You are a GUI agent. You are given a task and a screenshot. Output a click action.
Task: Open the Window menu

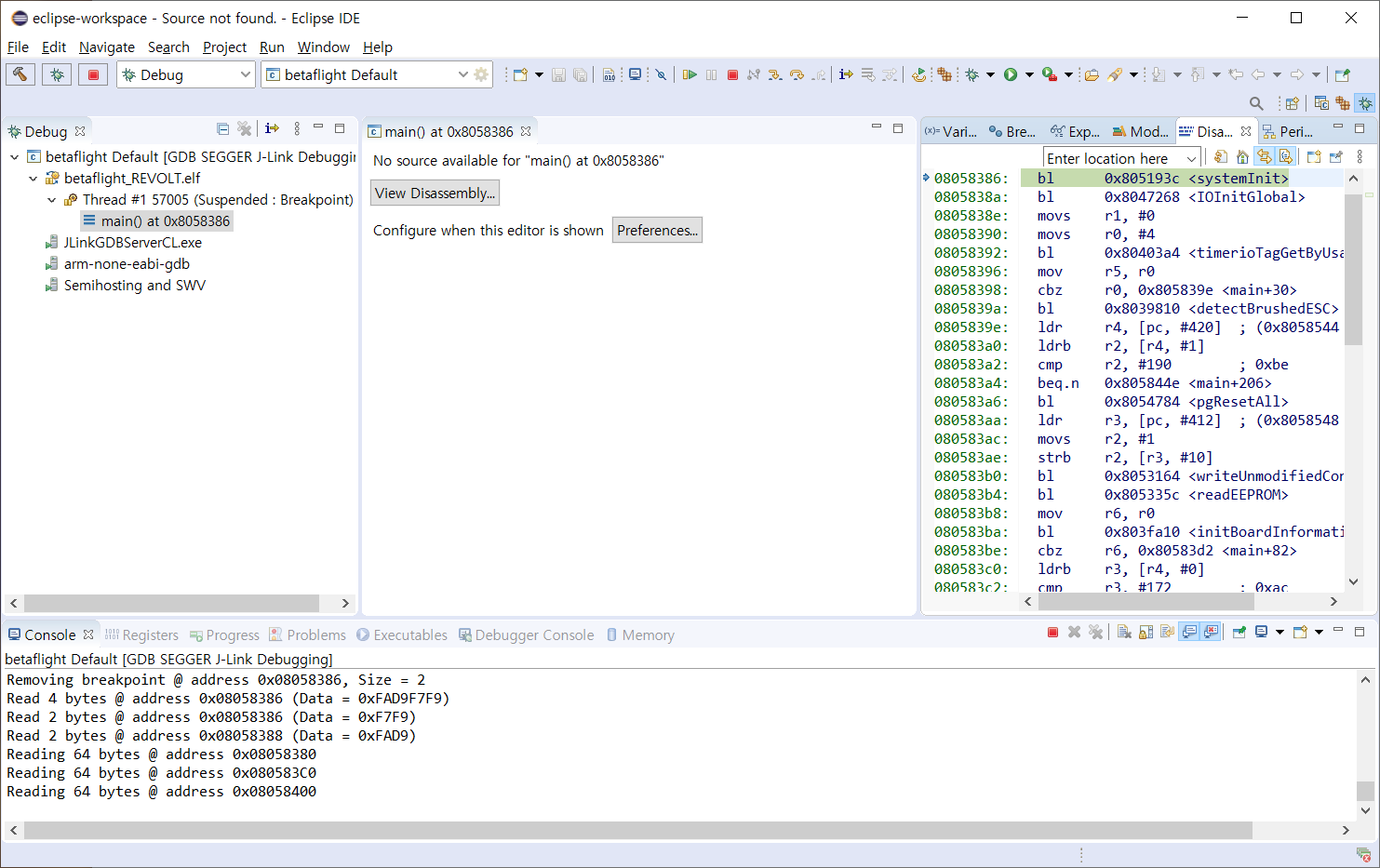coord(324,47)
